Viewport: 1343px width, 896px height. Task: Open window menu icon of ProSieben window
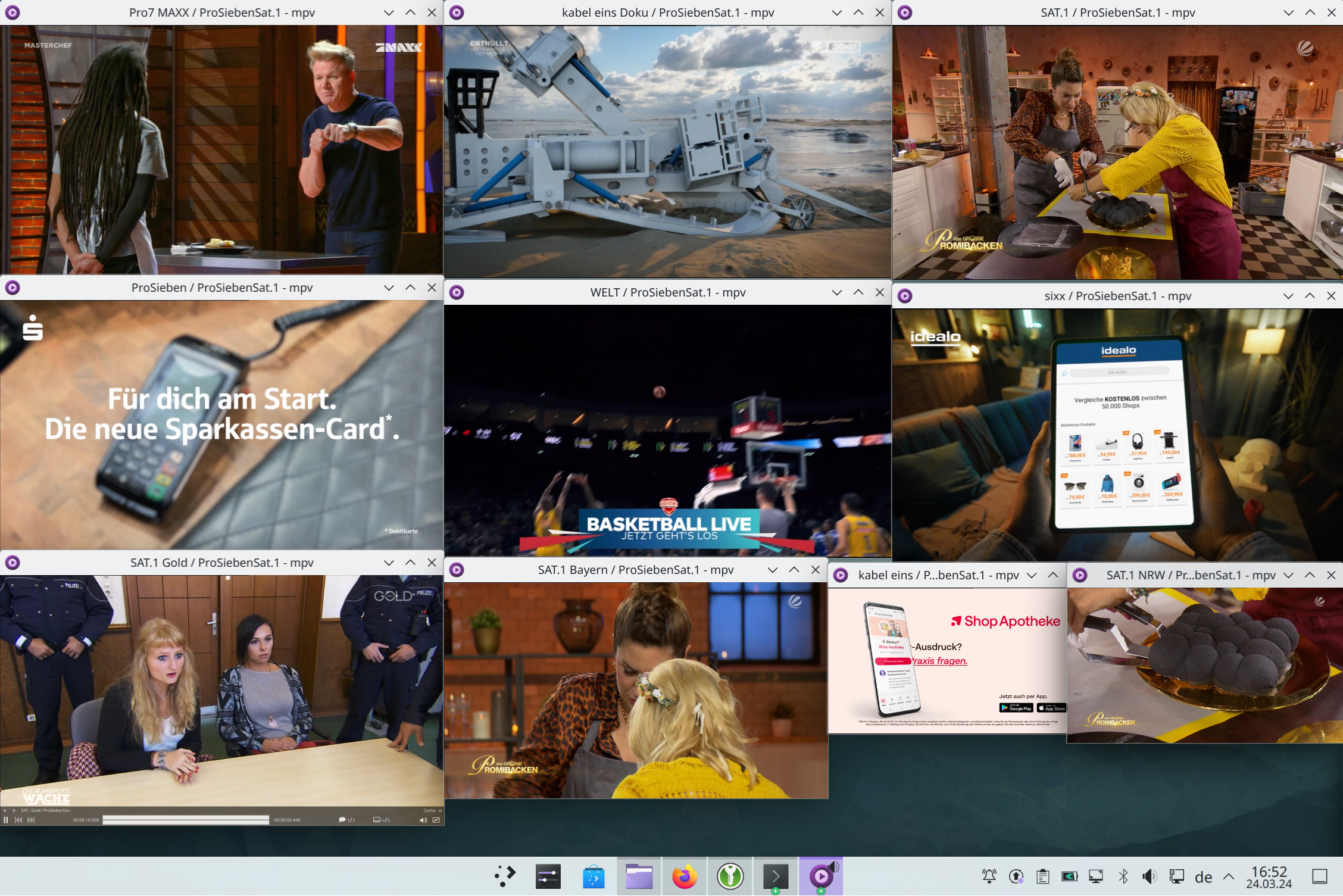pos(13,288)
